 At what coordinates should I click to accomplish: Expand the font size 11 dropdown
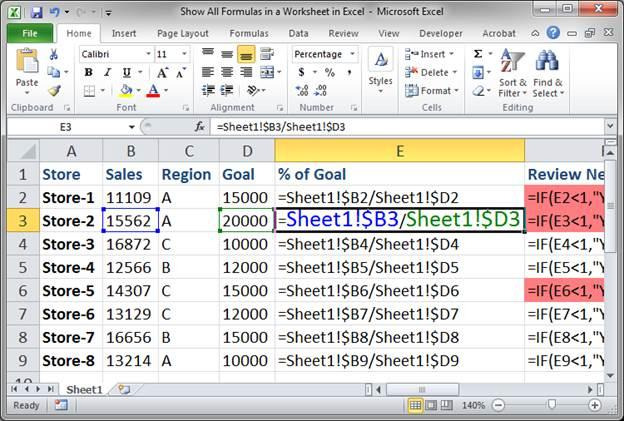click(184, 54)
